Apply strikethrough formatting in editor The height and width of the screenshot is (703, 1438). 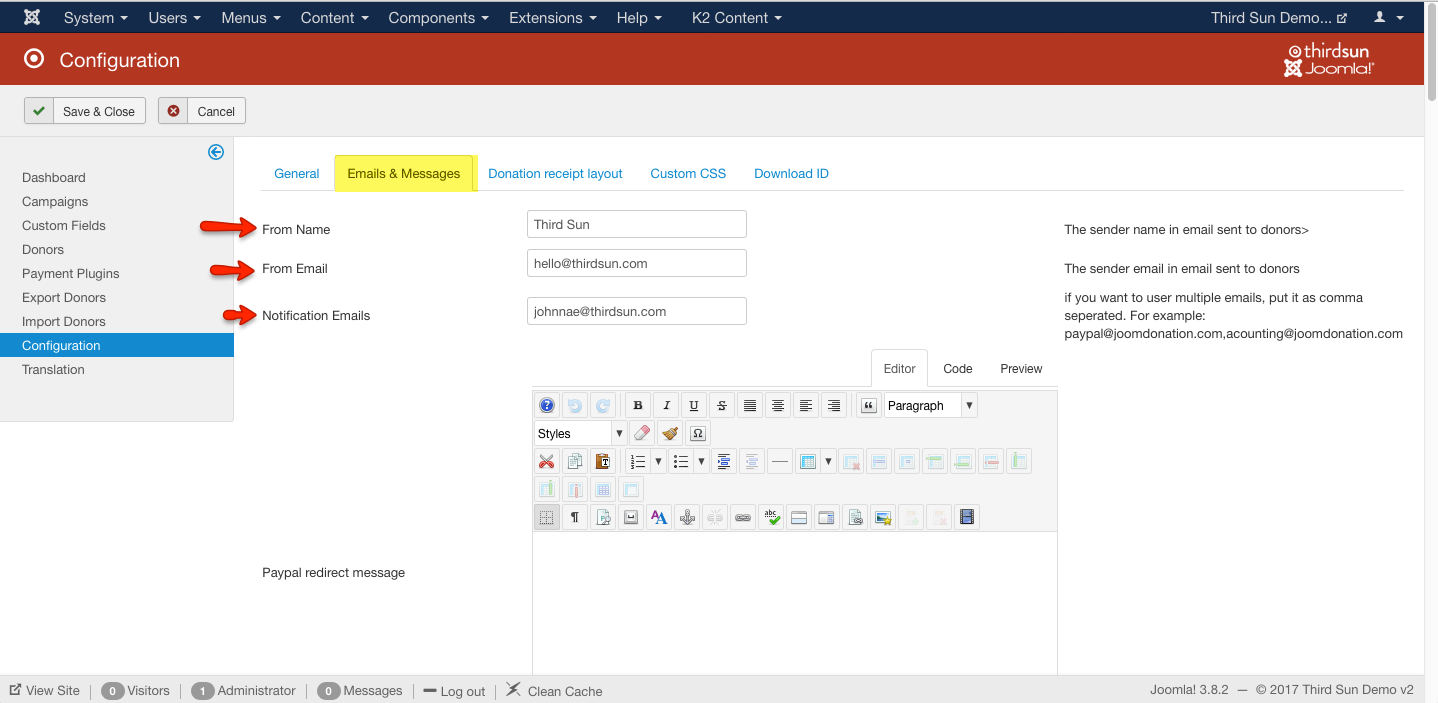pyautogui.click(x=722, y=406)
